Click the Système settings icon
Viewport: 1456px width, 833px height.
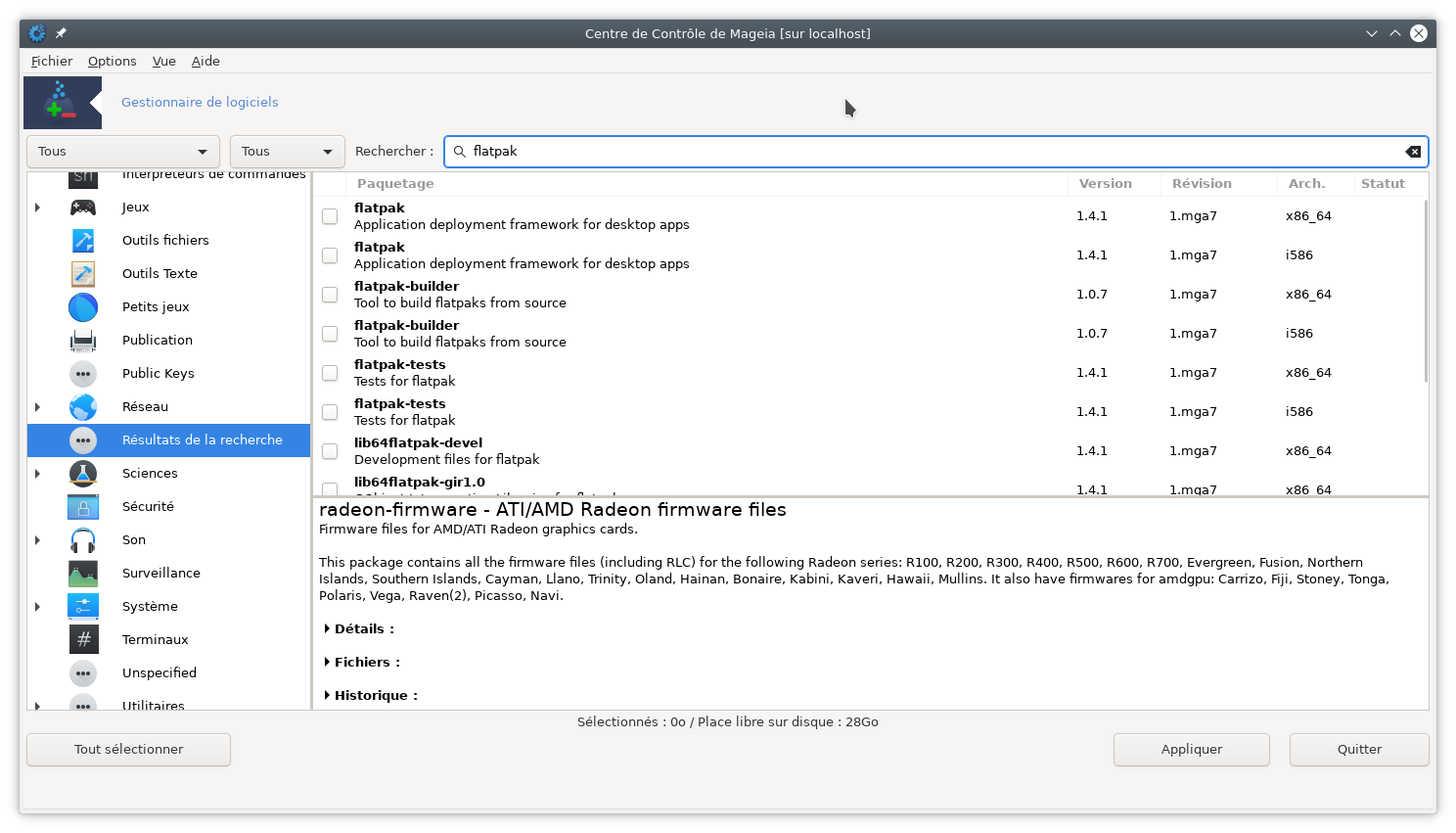coord(83,607)
